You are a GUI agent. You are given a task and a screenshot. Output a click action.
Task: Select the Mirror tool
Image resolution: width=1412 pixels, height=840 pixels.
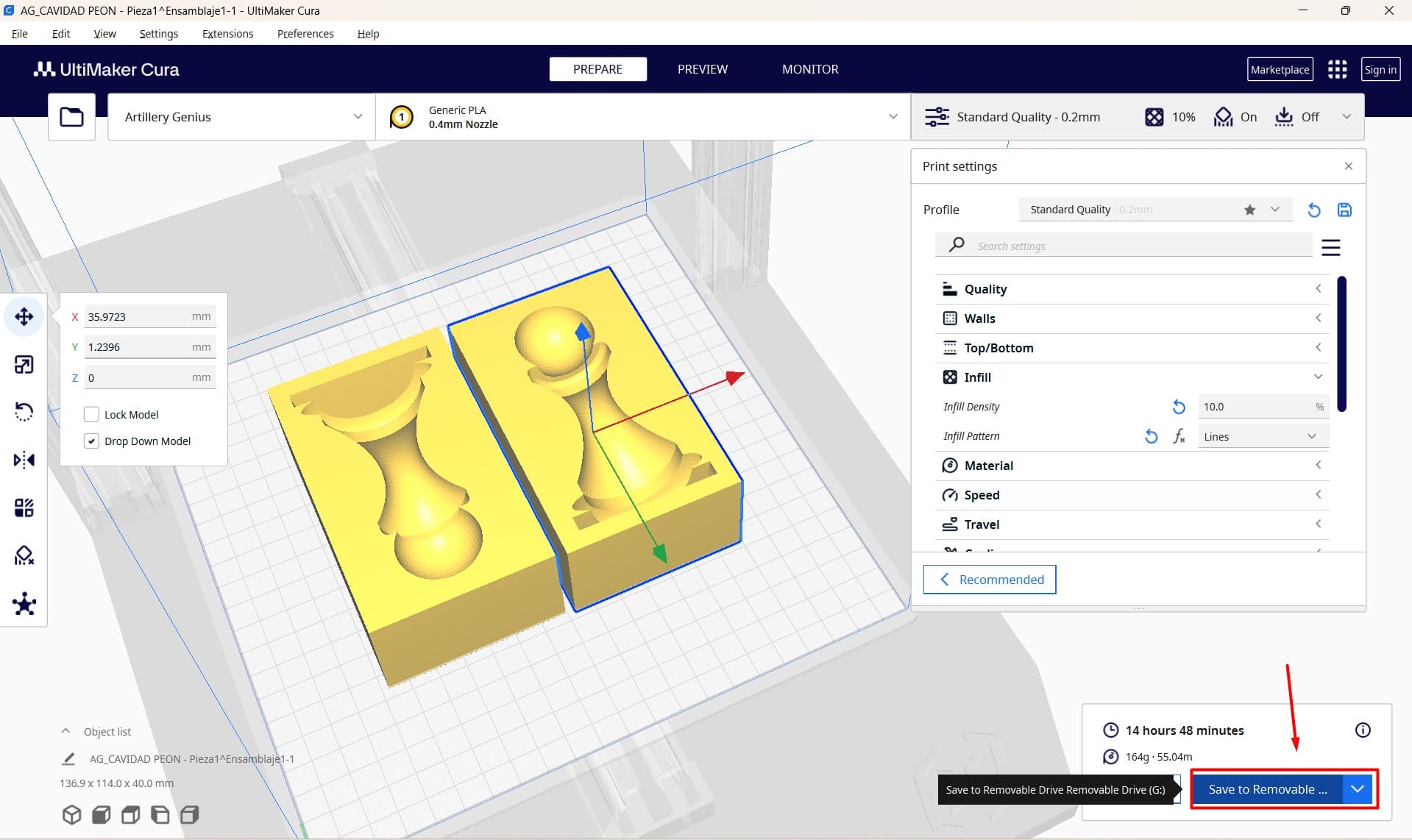24,460
